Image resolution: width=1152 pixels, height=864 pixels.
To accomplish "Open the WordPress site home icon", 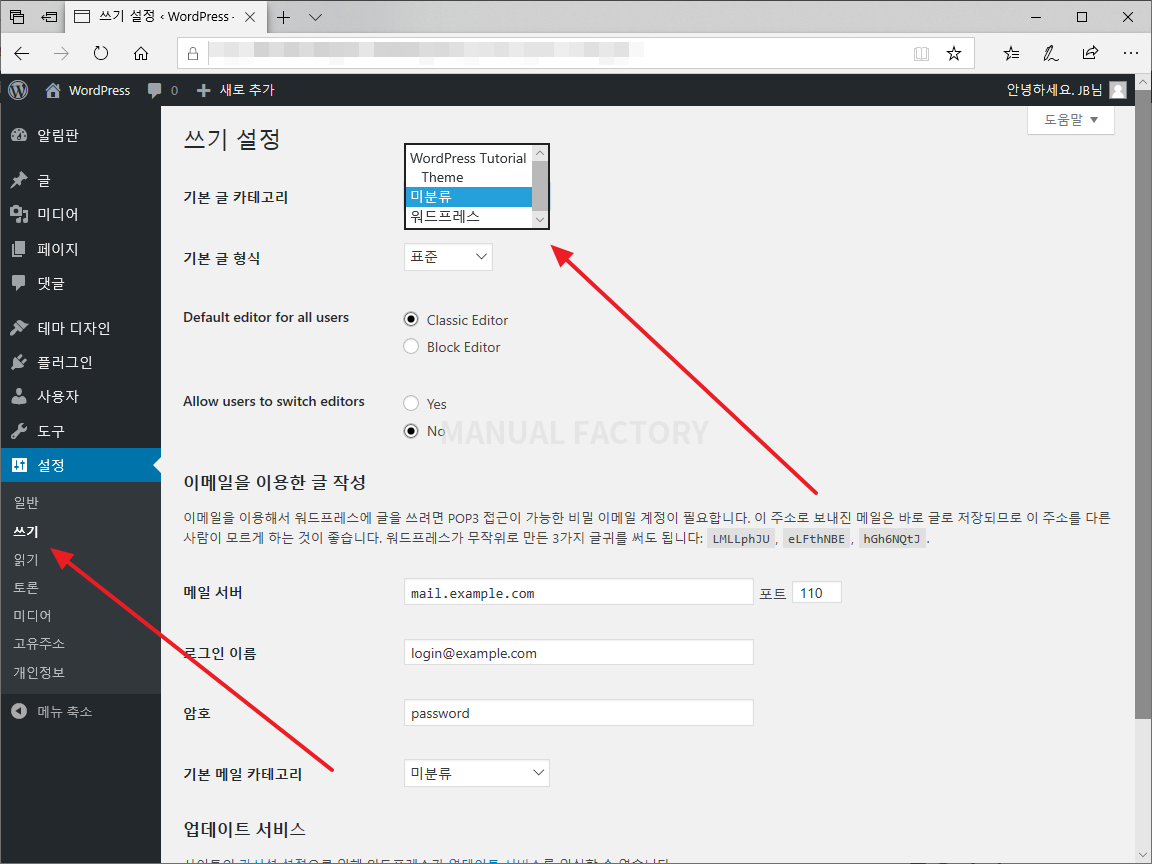I will pos(52,90).
